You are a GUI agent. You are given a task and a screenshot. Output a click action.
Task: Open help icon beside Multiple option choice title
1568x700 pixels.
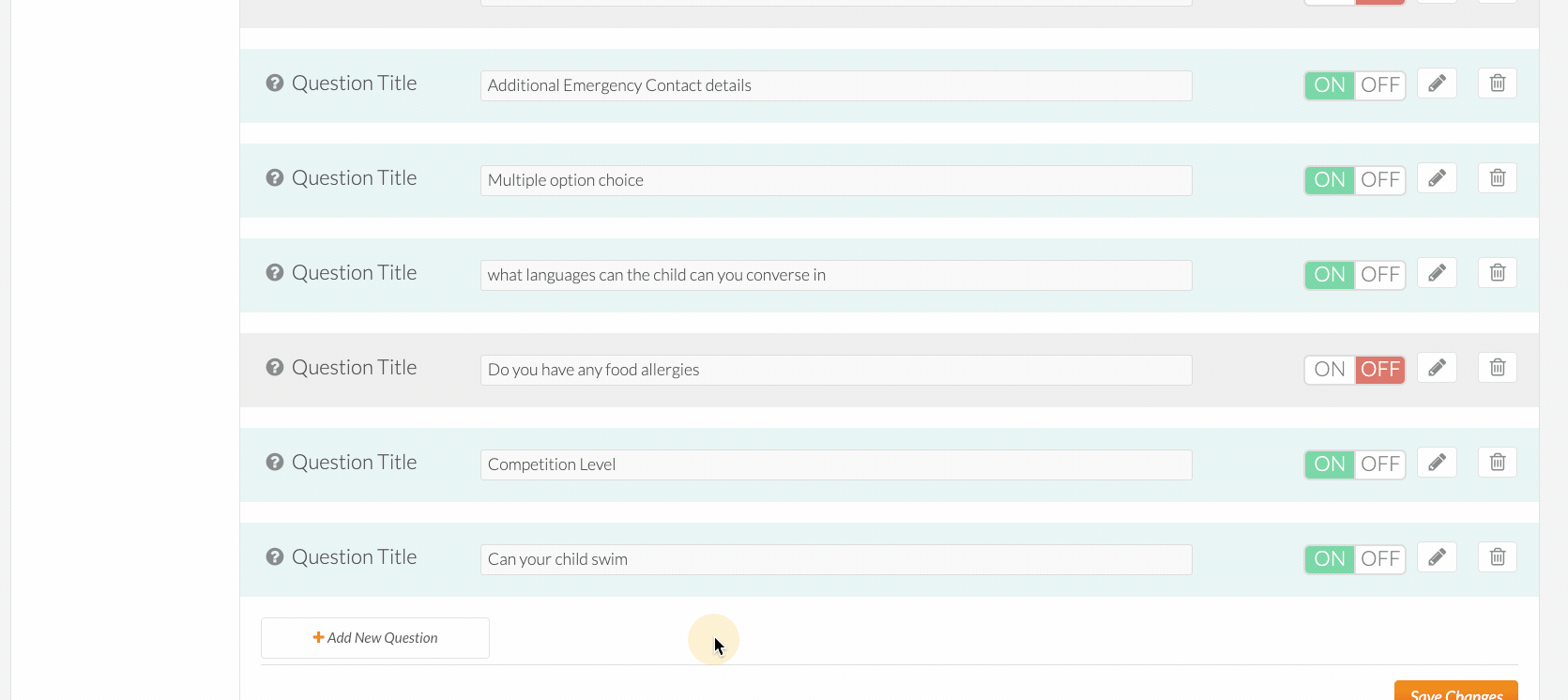(x=275, y=177)
